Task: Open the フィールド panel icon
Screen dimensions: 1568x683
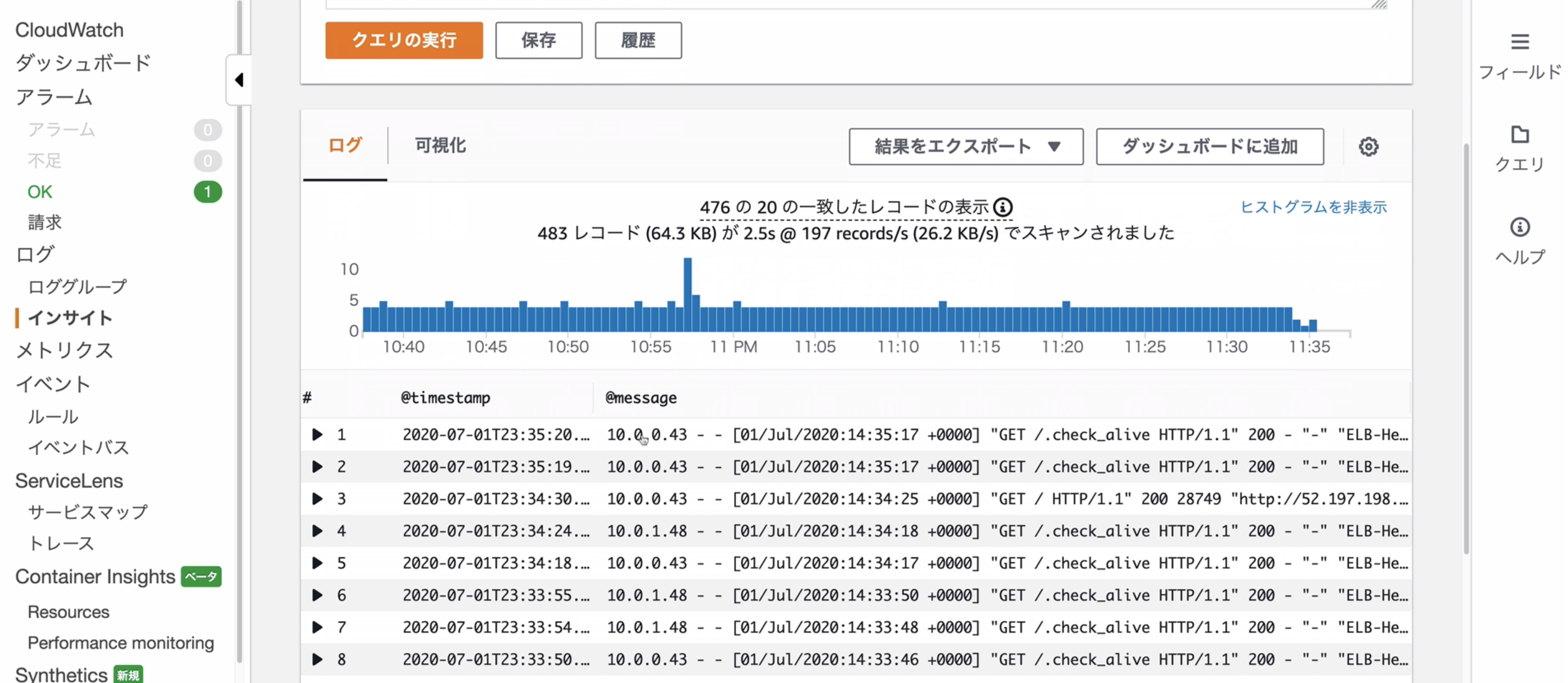Action: tap(1519, 42)
